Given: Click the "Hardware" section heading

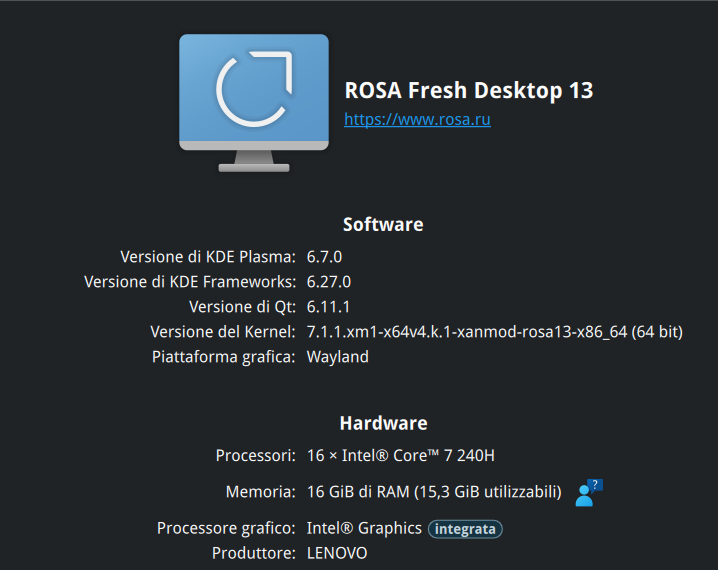Looking at the screenshot, I should (383, 423).
